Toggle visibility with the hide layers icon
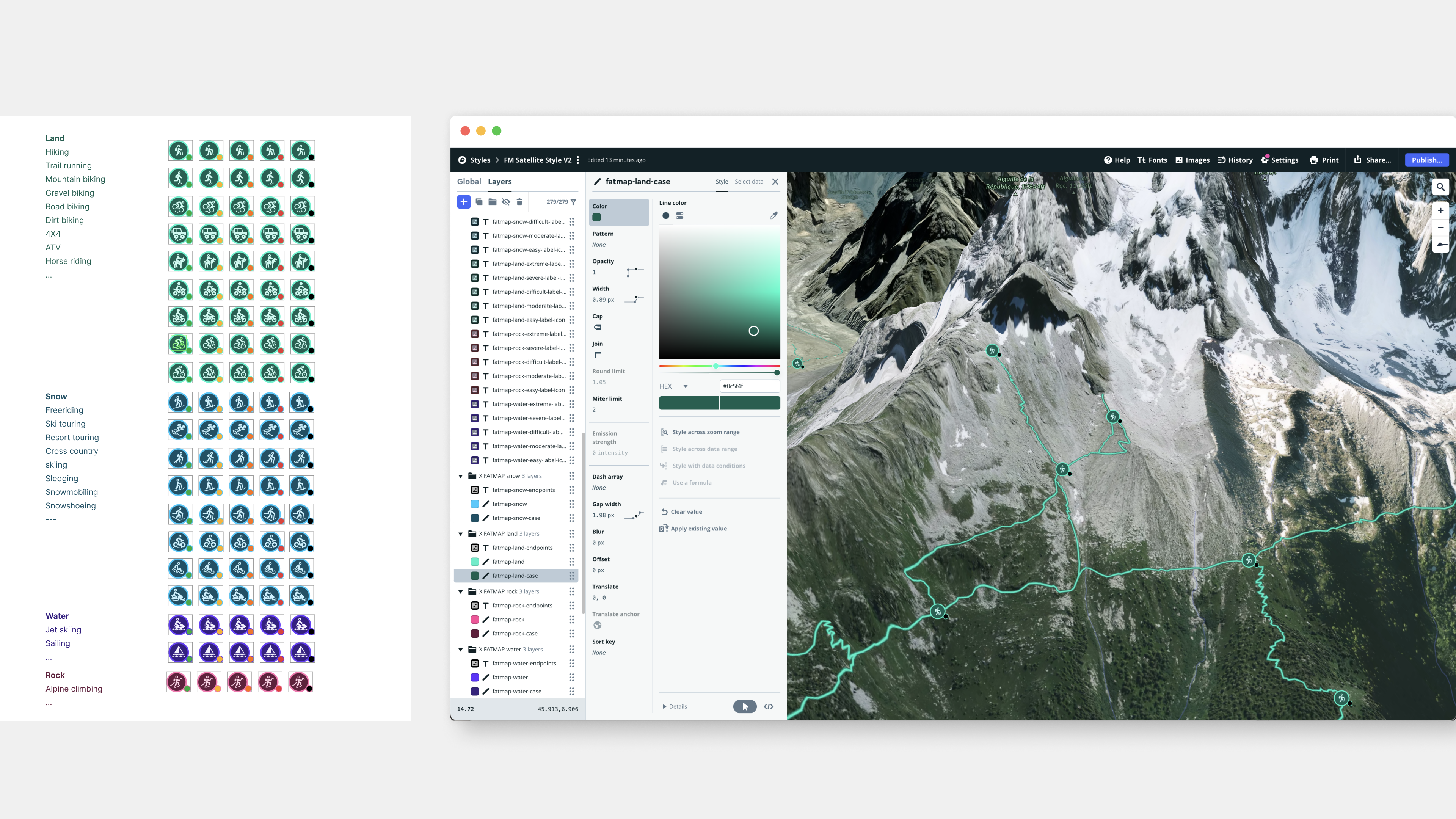The image size is (1456, 819). point(506,202)
